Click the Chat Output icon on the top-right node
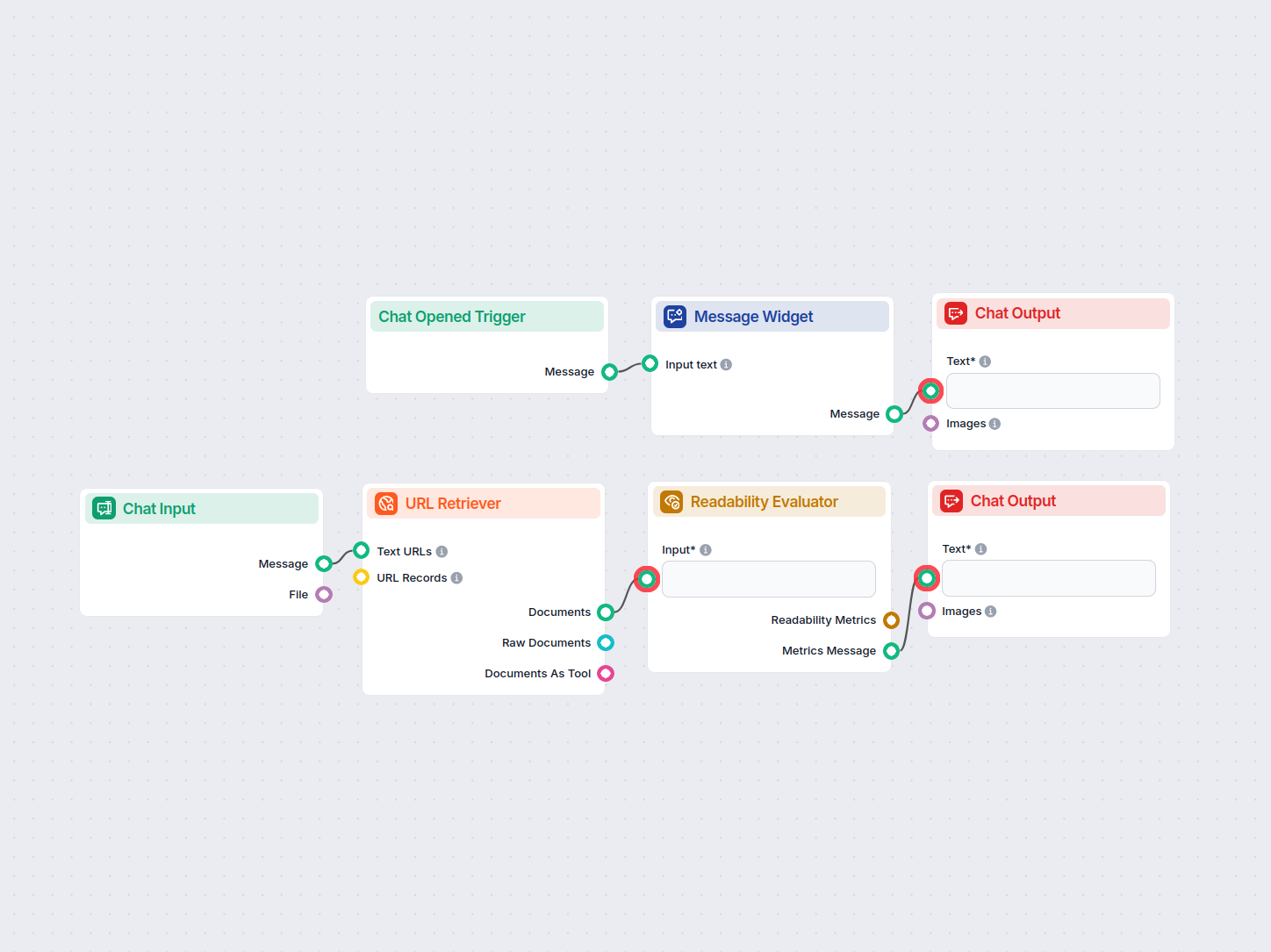 click(955, 312)
